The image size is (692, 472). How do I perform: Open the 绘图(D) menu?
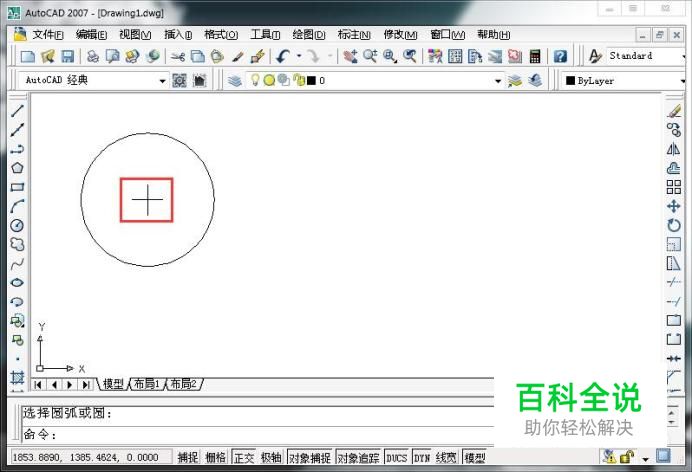(x=309, y=34)
